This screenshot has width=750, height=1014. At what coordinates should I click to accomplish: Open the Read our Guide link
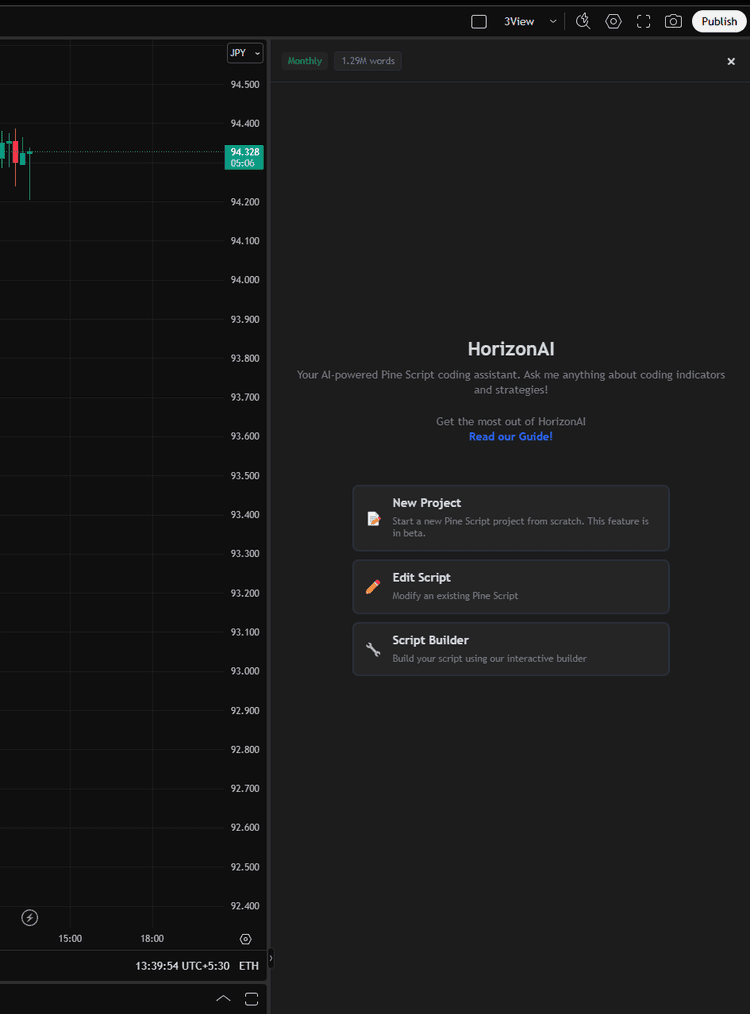click(510, 436)
